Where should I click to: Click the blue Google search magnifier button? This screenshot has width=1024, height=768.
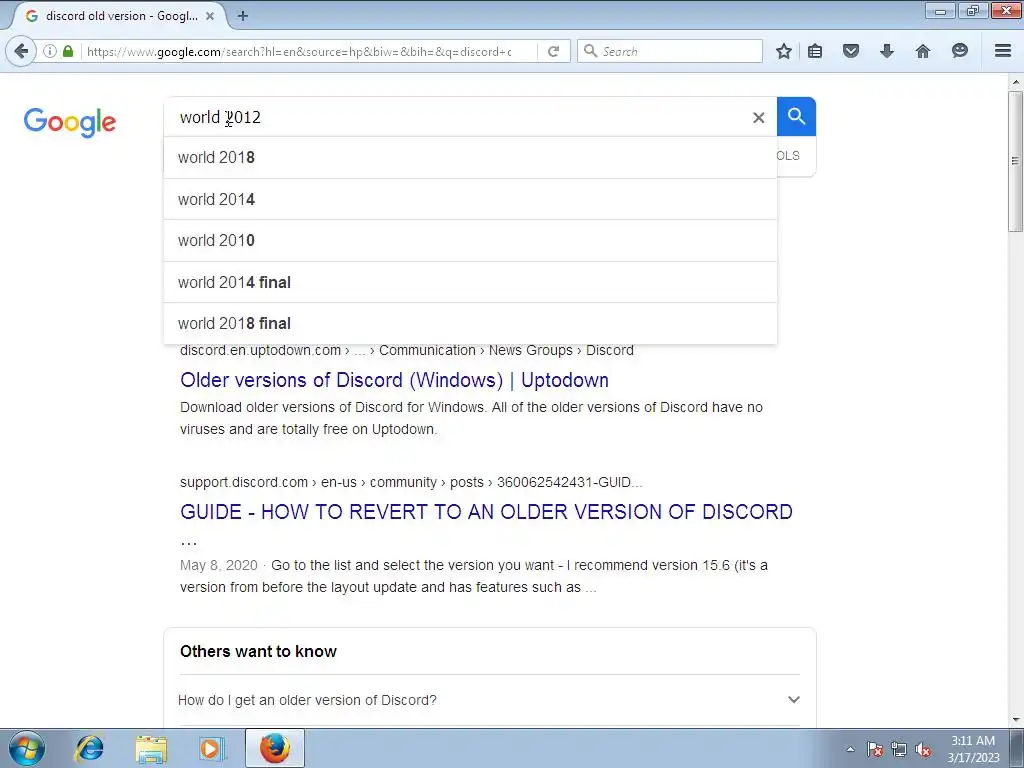(796, 117)
